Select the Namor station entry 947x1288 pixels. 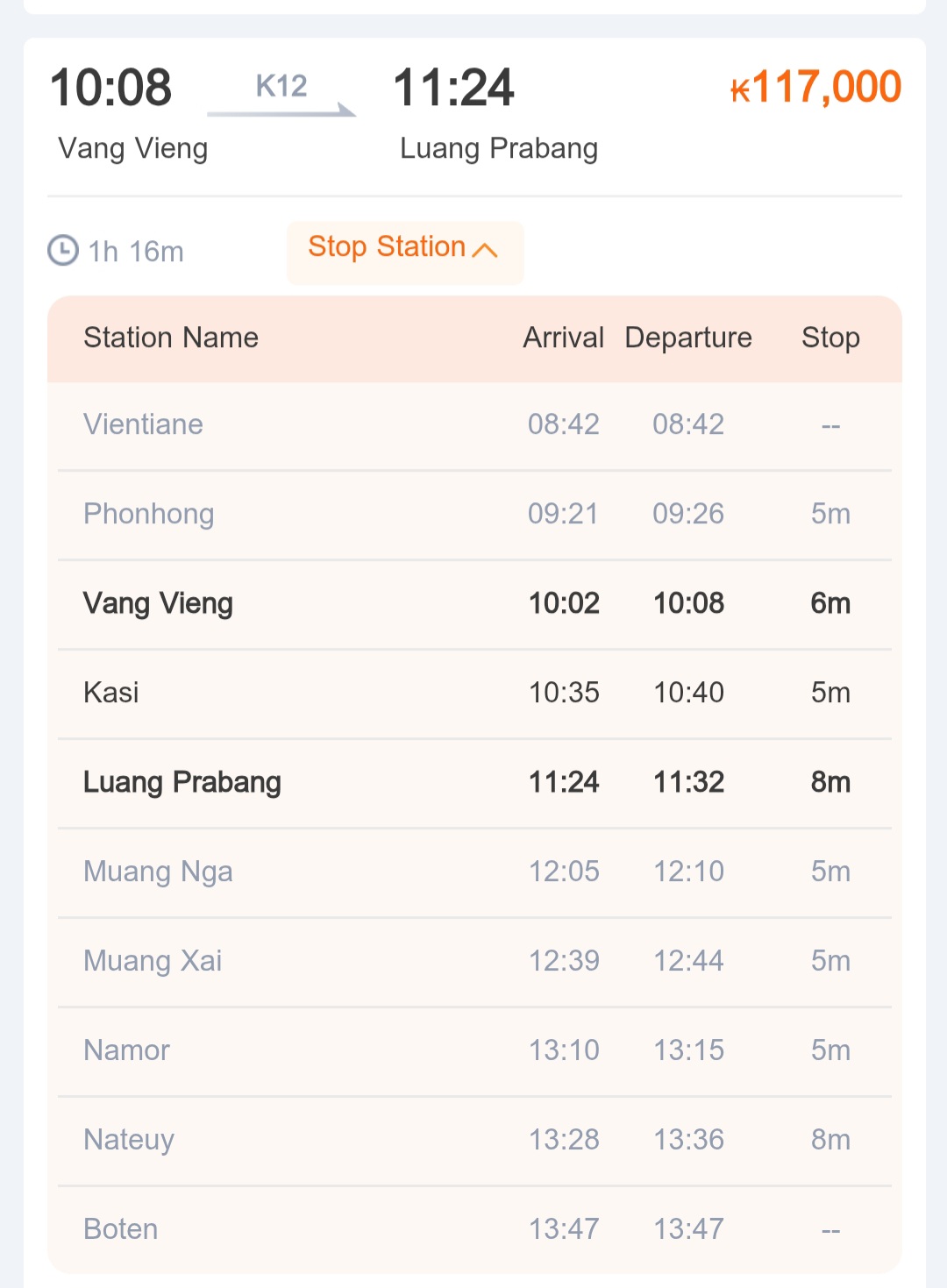pyautogui.click(x=474, y=1051)
